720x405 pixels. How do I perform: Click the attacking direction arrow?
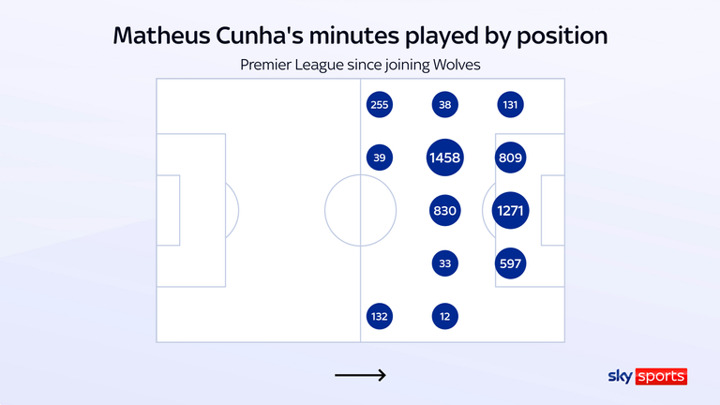pyautogui.click(x=360, y=376)
